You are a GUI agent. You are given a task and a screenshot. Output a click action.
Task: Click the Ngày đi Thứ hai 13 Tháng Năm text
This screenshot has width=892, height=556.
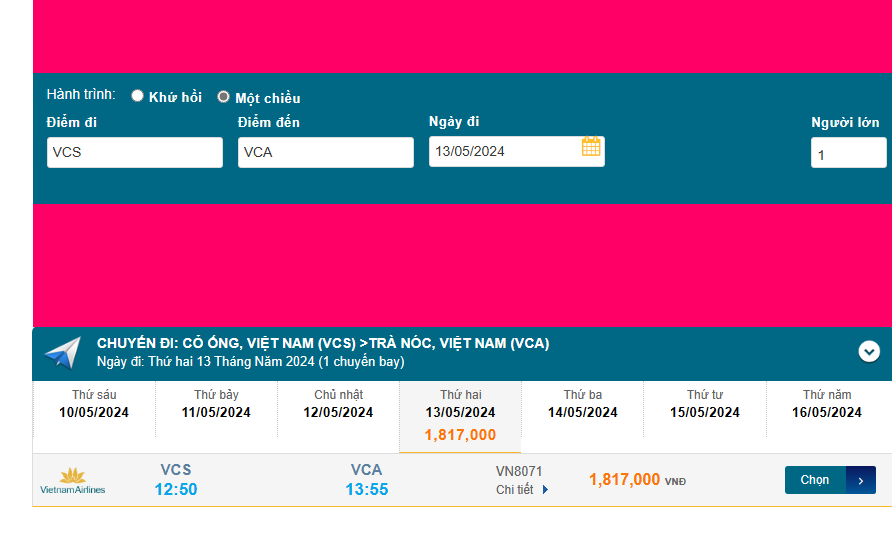(250, 361)
